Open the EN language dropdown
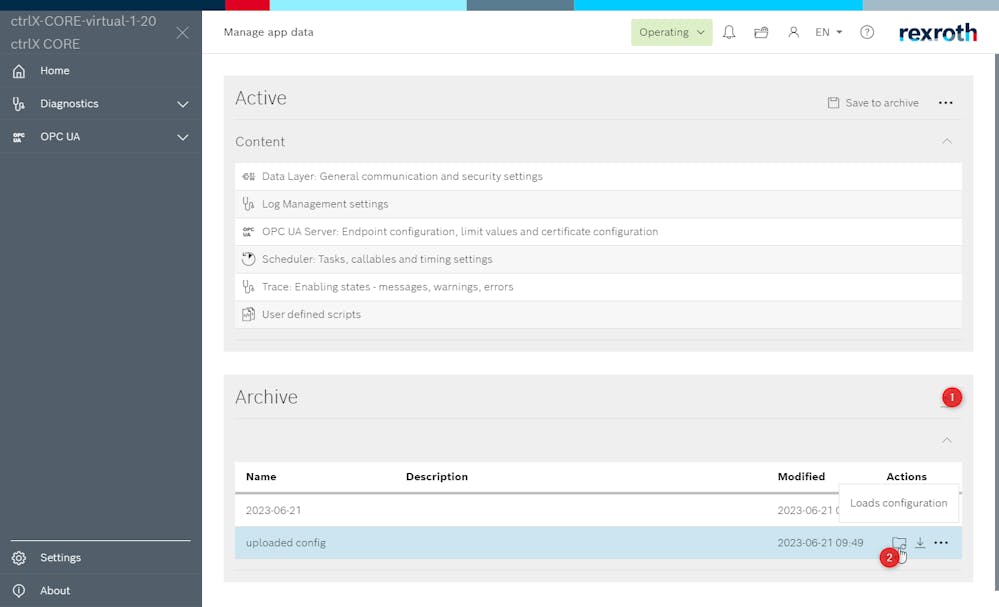 click(828, 32)
